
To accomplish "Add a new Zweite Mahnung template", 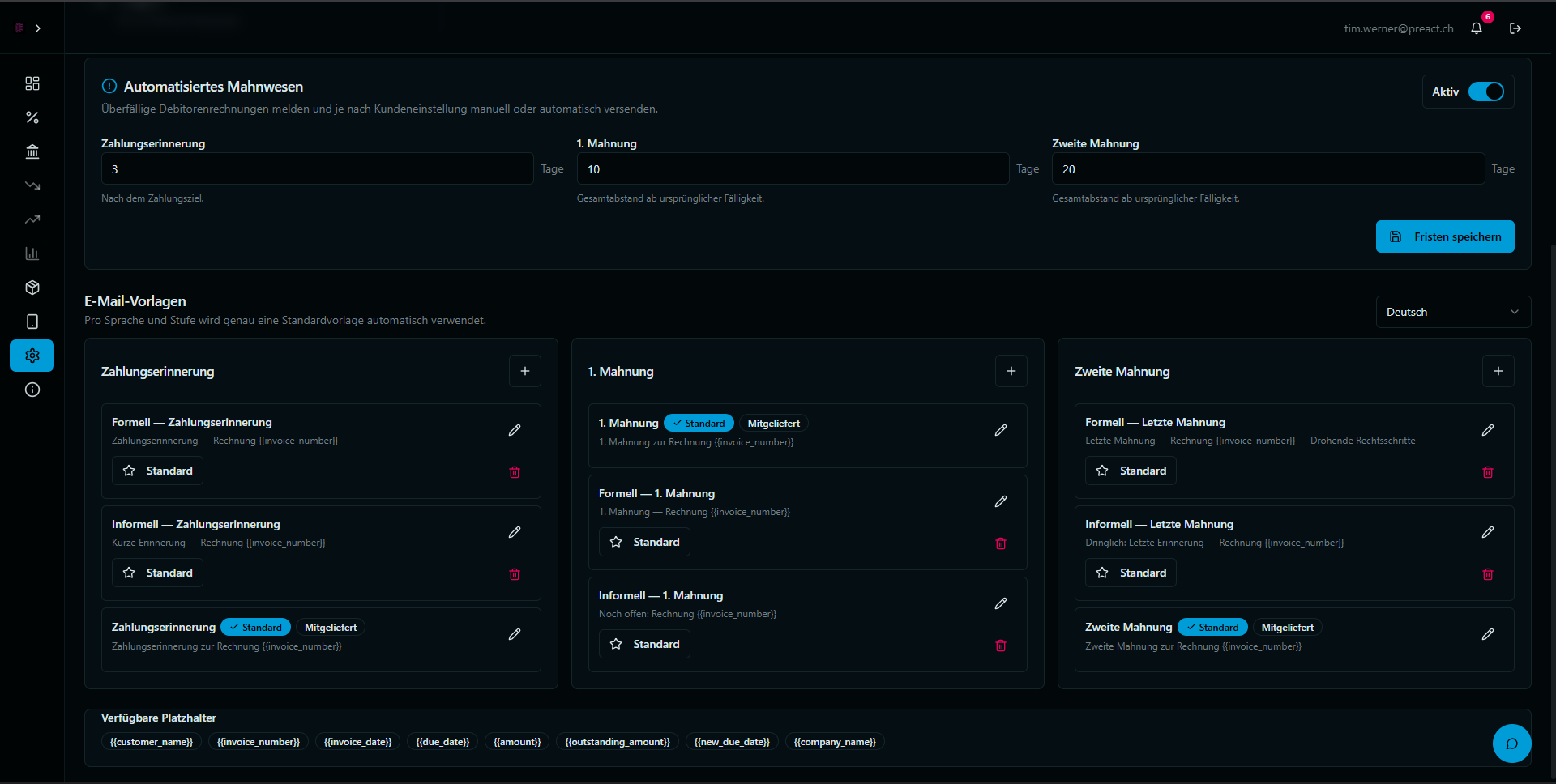I will [x=1498, y=371].
